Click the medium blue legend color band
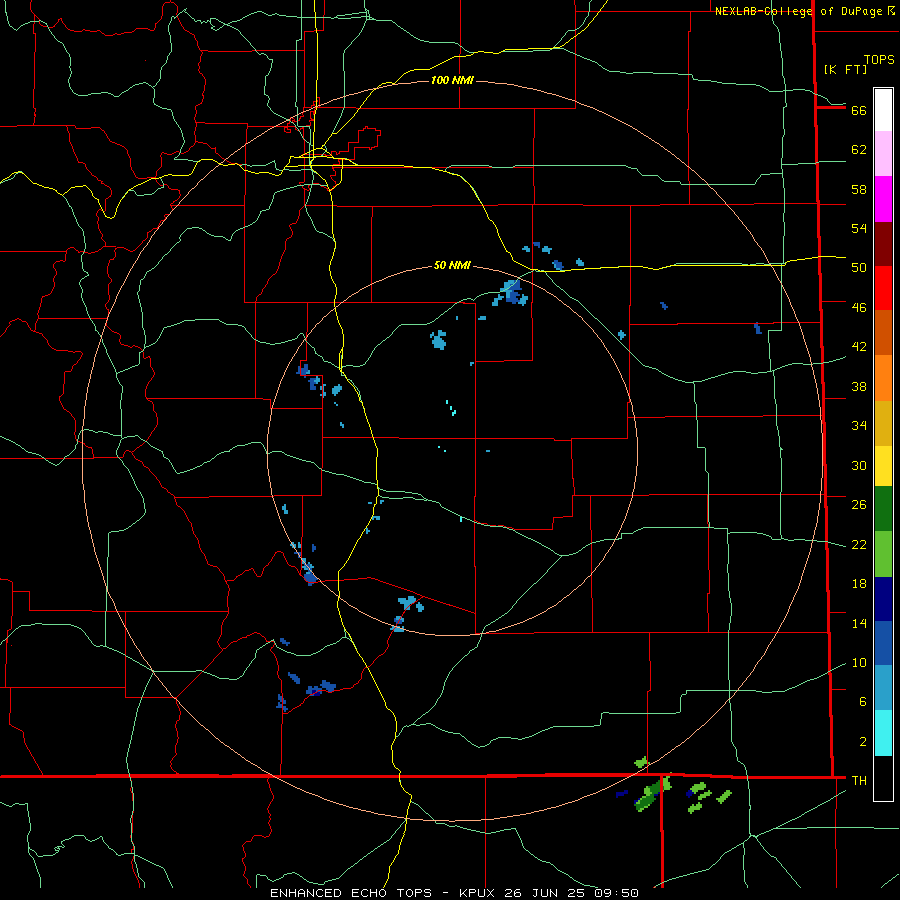Screen dimensions: 900x900 pos(883,643)
